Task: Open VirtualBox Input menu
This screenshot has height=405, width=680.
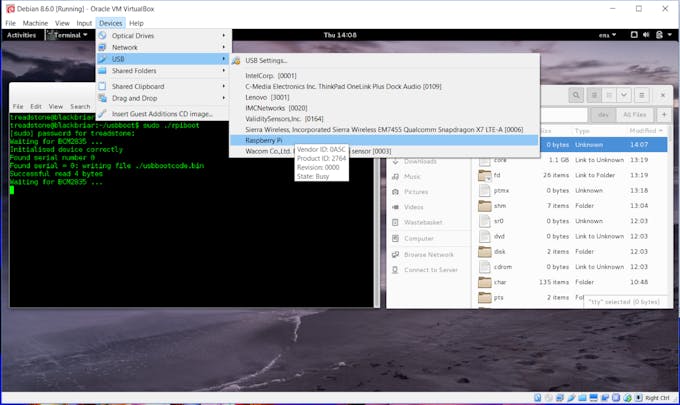Action: (x=84, y=23)
